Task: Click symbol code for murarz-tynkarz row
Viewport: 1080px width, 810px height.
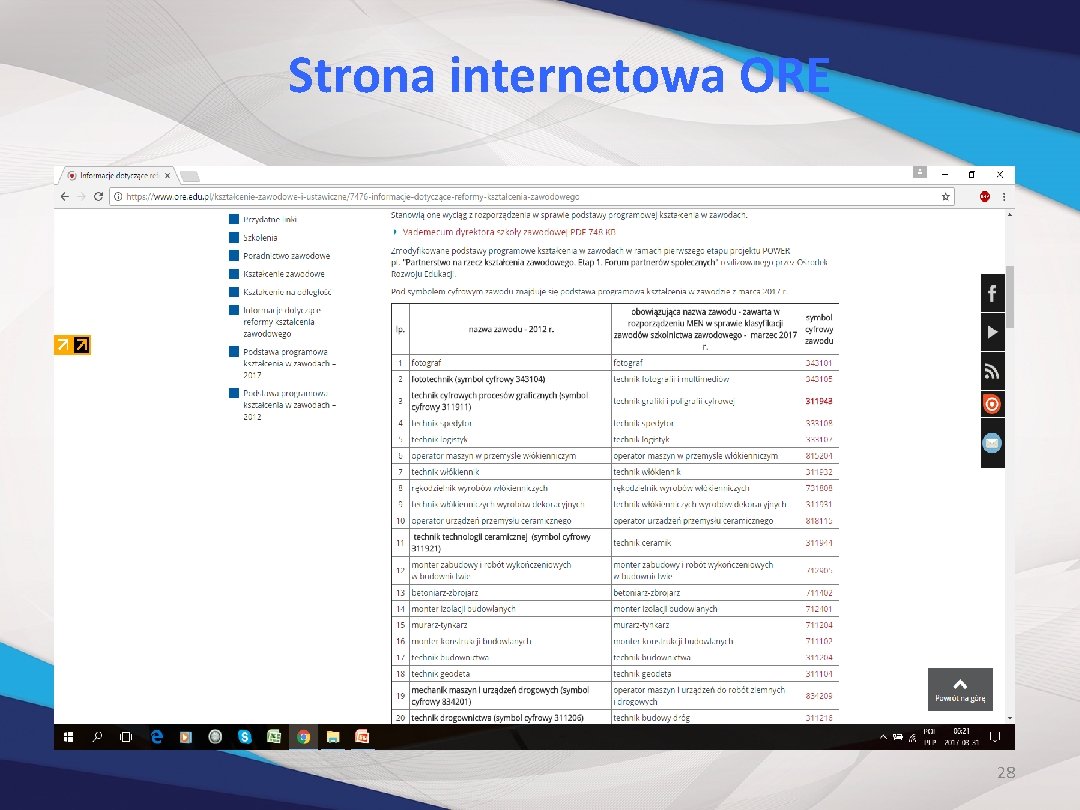Action: pos(818,625)
